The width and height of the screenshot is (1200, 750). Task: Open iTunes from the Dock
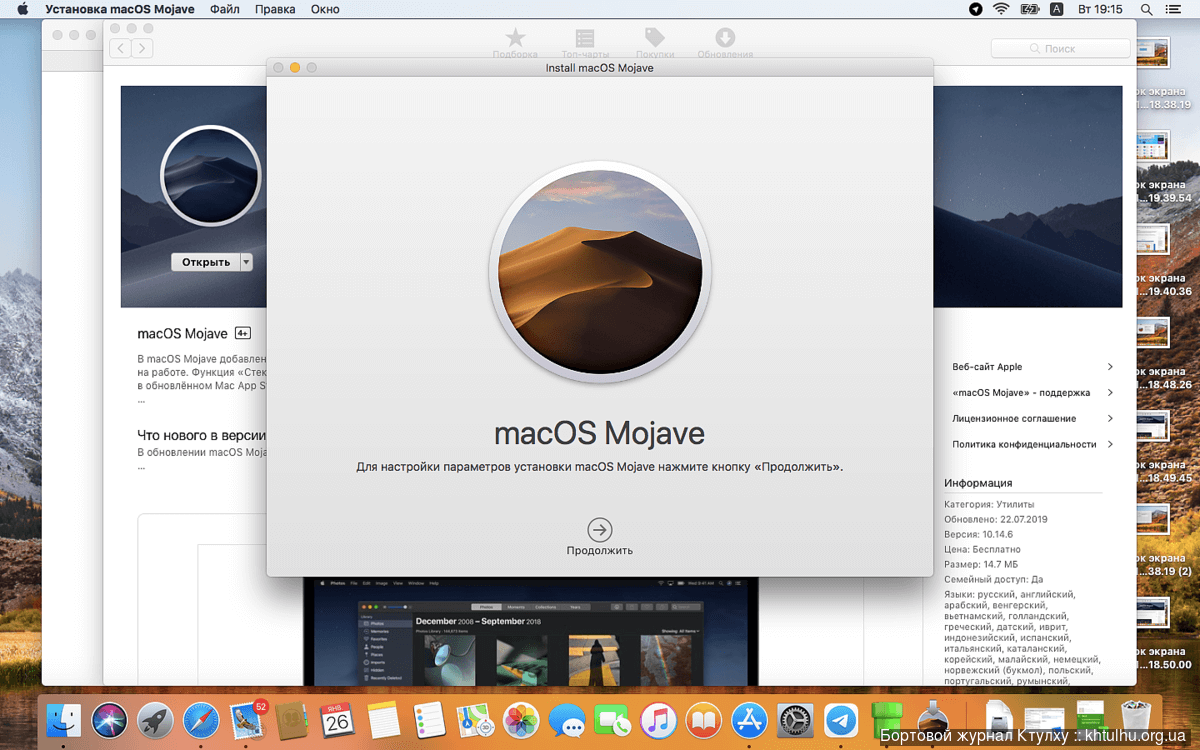(658, 719)
